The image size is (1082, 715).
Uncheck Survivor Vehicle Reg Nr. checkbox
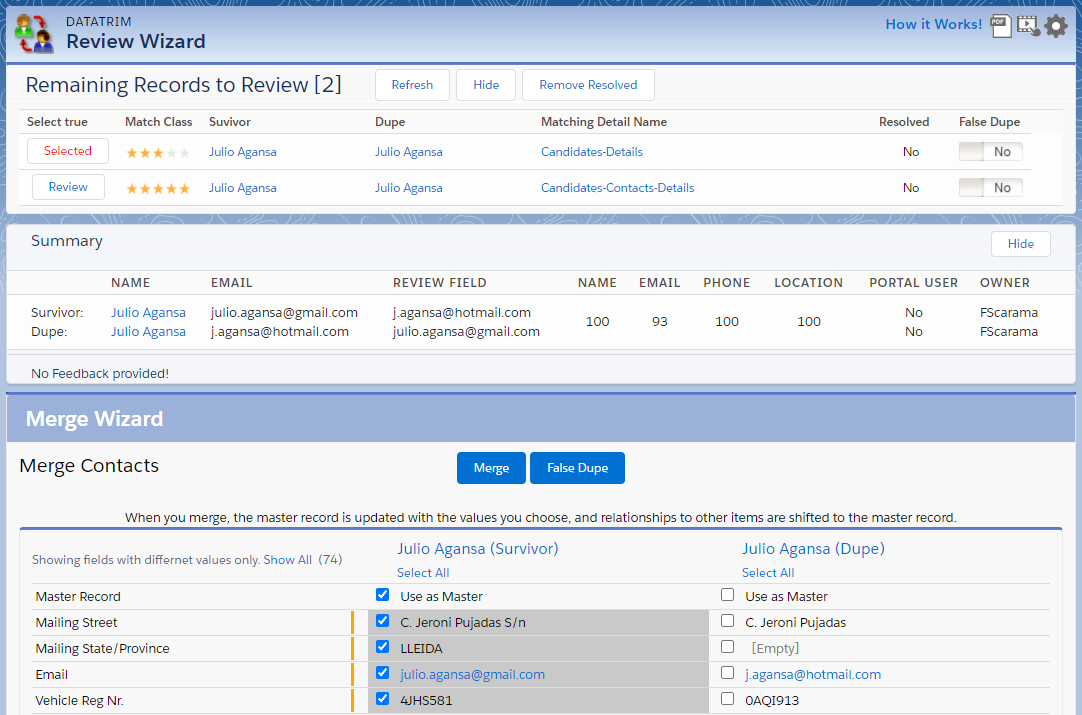(x=382, y=699)
